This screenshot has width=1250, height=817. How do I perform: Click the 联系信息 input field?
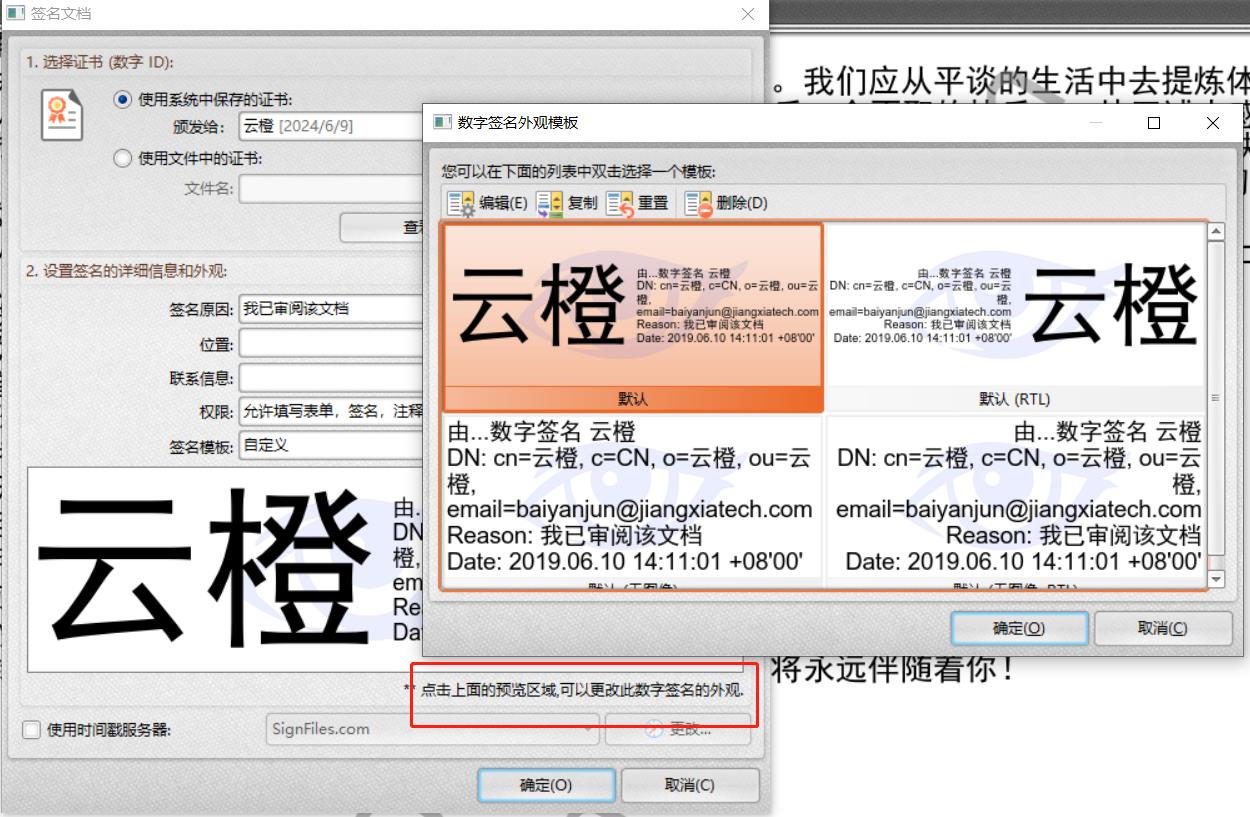330,378
